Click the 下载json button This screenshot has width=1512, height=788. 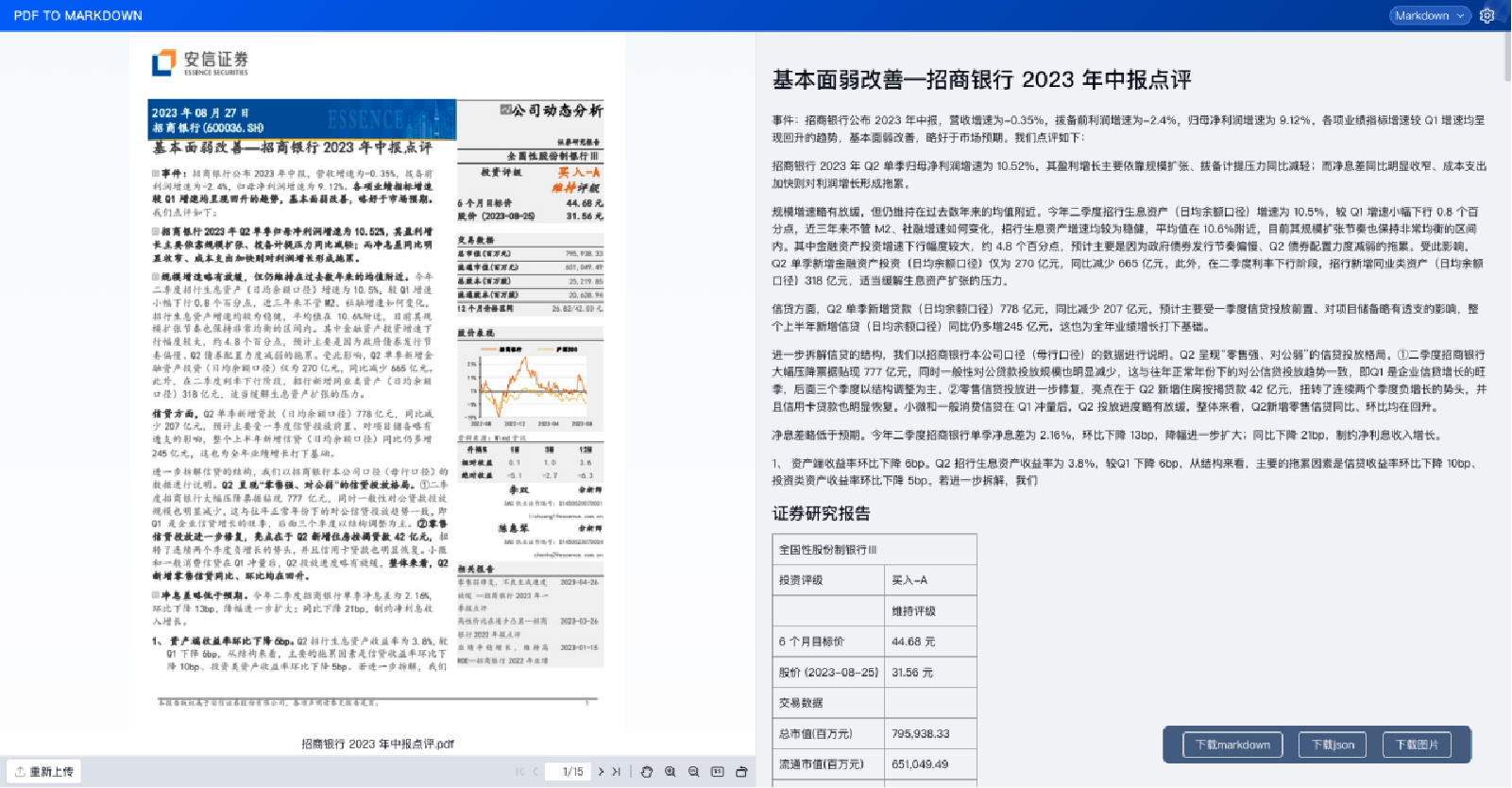[1333, 745]
